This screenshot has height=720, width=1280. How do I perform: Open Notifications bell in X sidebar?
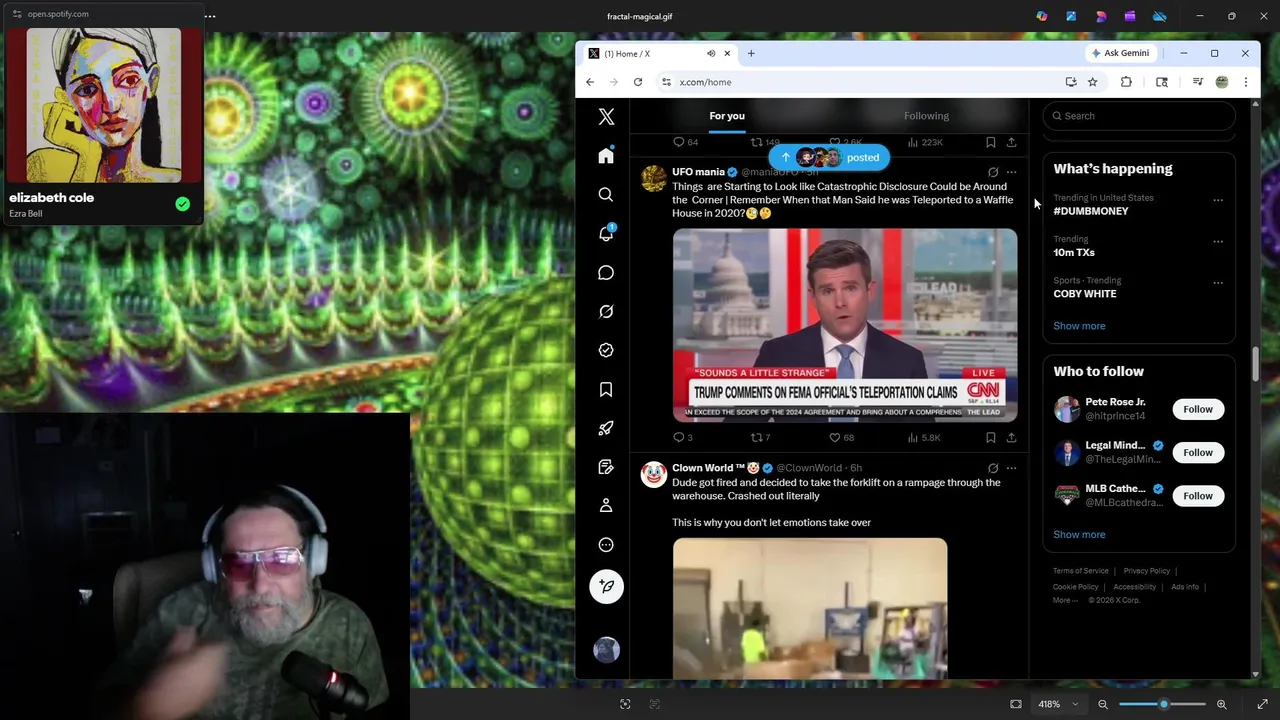click(606, 233)
